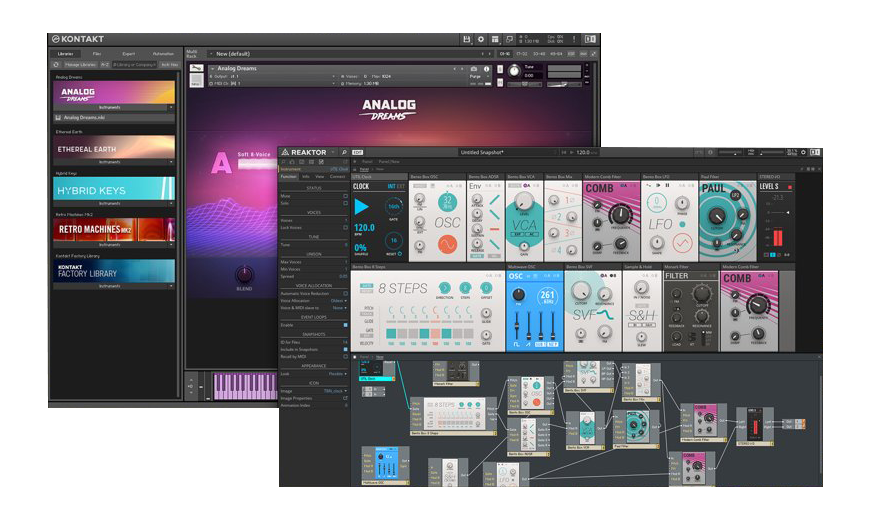Open Kontakt settings gear icon
This screenshot has height=520, width=870.
[481, 39]
